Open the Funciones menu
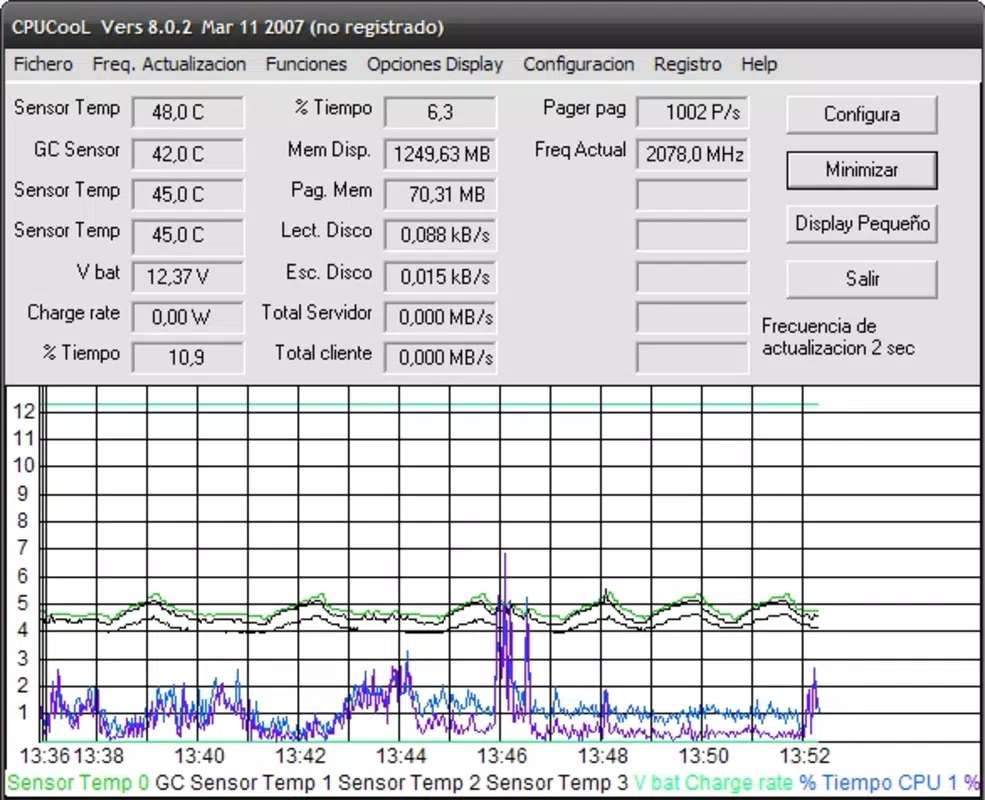985x800 pixels. click(x=306, y=64)
